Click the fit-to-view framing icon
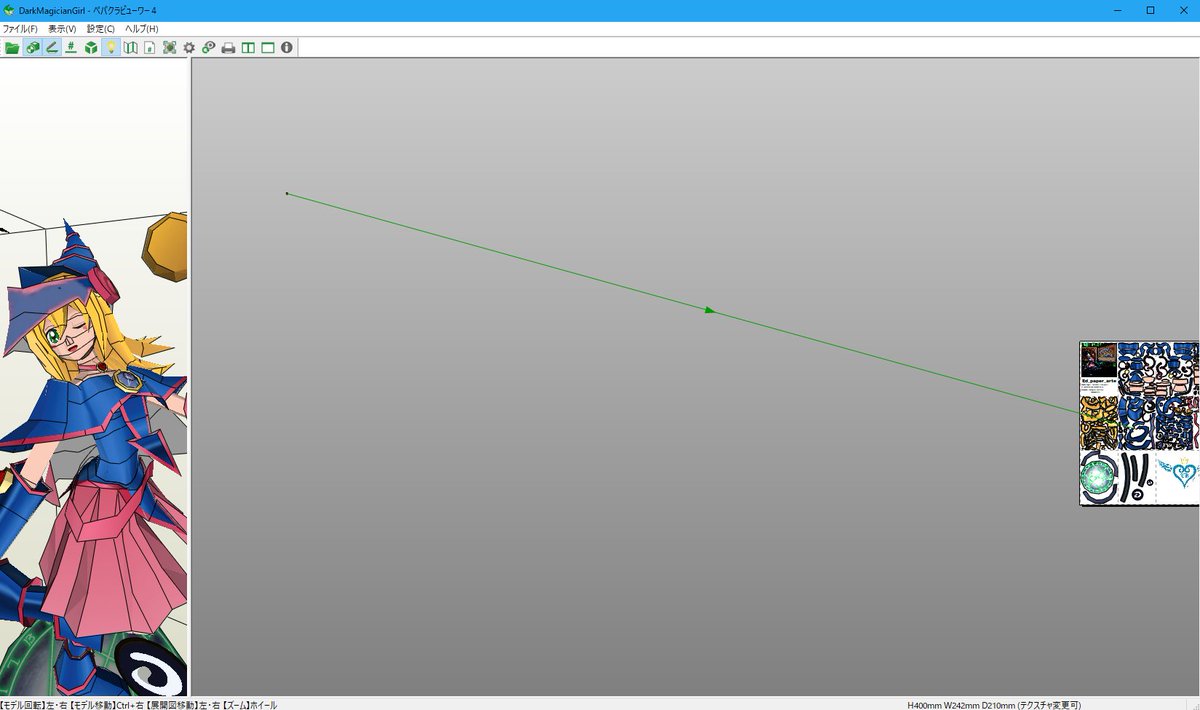 coord(170,47)
